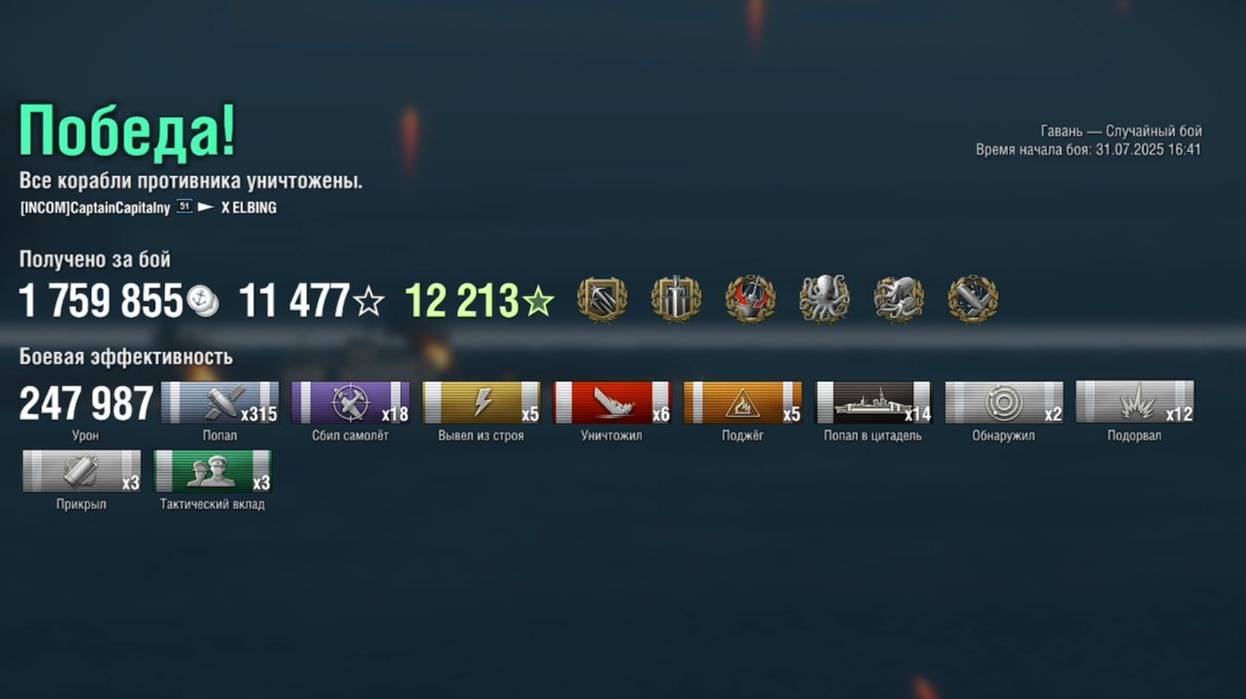Click the sword-on-shield achievement medal

pyautogui.click(x=676, y=299)
